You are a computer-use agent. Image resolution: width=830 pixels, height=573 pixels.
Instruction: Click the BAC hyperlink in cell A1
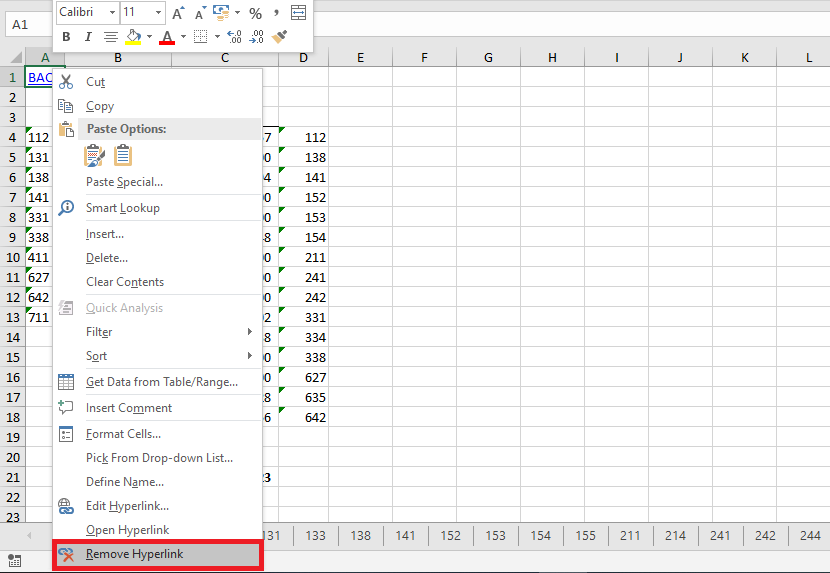(39, 77)
